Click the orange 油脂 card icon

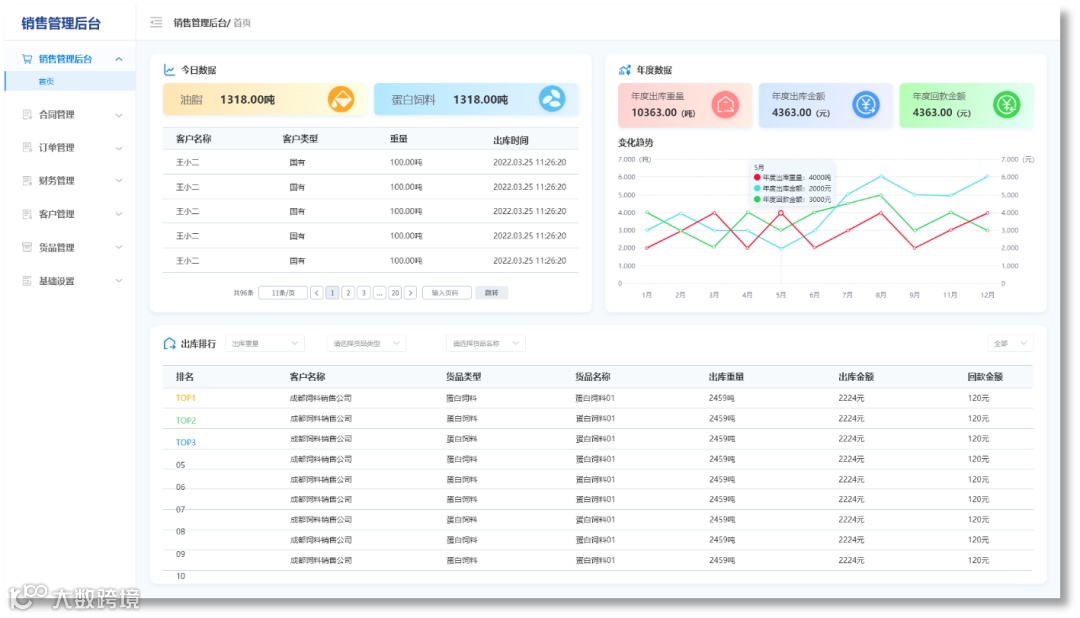click(x=341, y=99)
